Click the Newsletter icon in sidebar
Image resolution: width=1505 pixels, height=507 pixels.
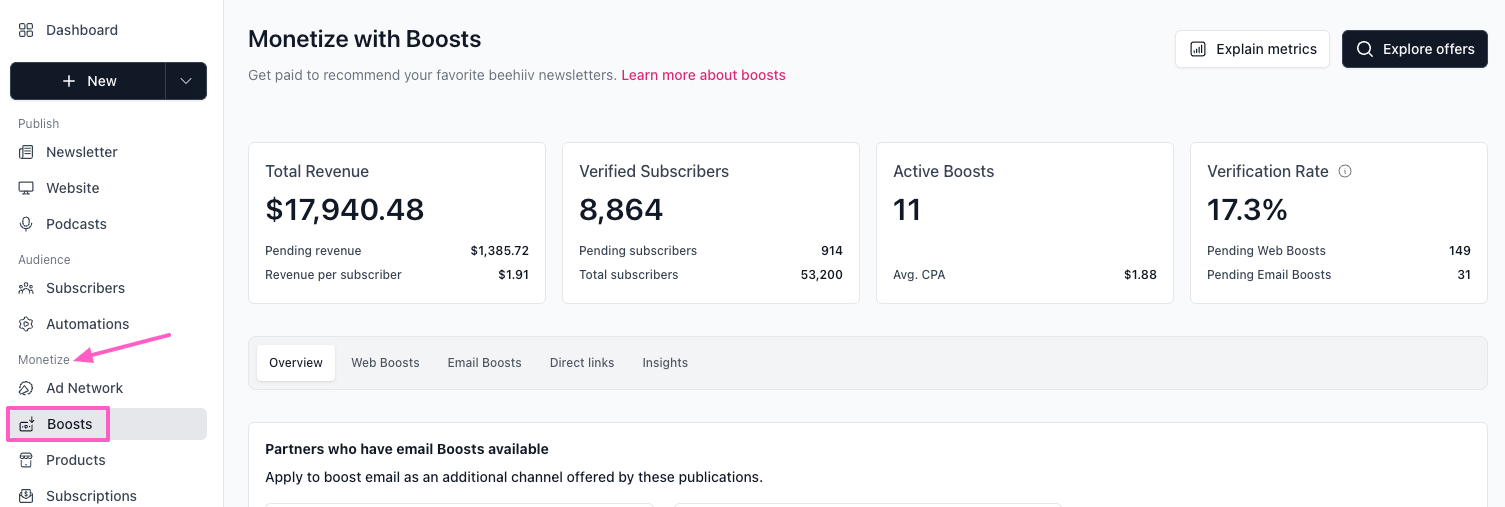point(26,152)
